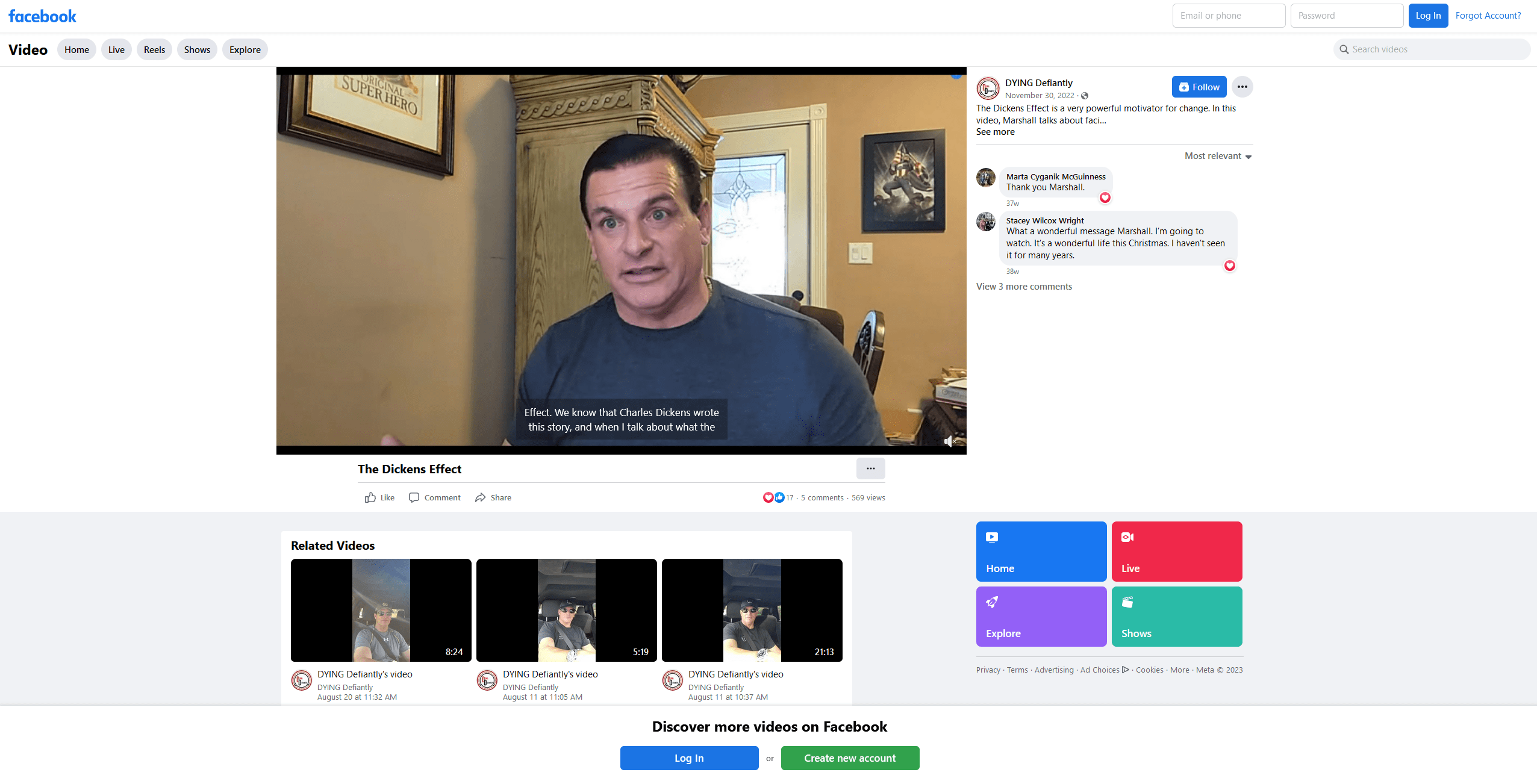Expand View 3 more comments

pyautogui.click(x=1024, y=287)
